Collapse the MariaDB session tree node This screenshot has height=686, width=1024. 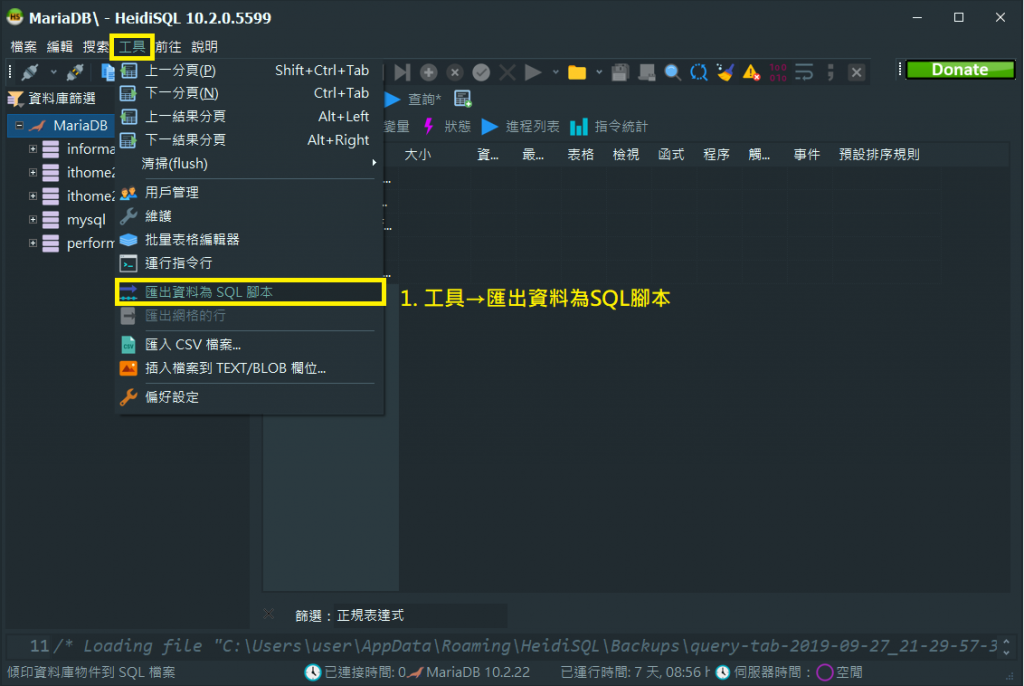[20, 125]
